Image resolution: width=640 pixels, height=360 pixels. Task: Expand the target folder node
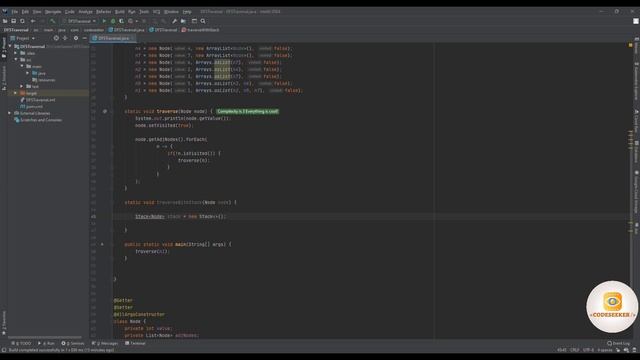[x=16, y=93]
